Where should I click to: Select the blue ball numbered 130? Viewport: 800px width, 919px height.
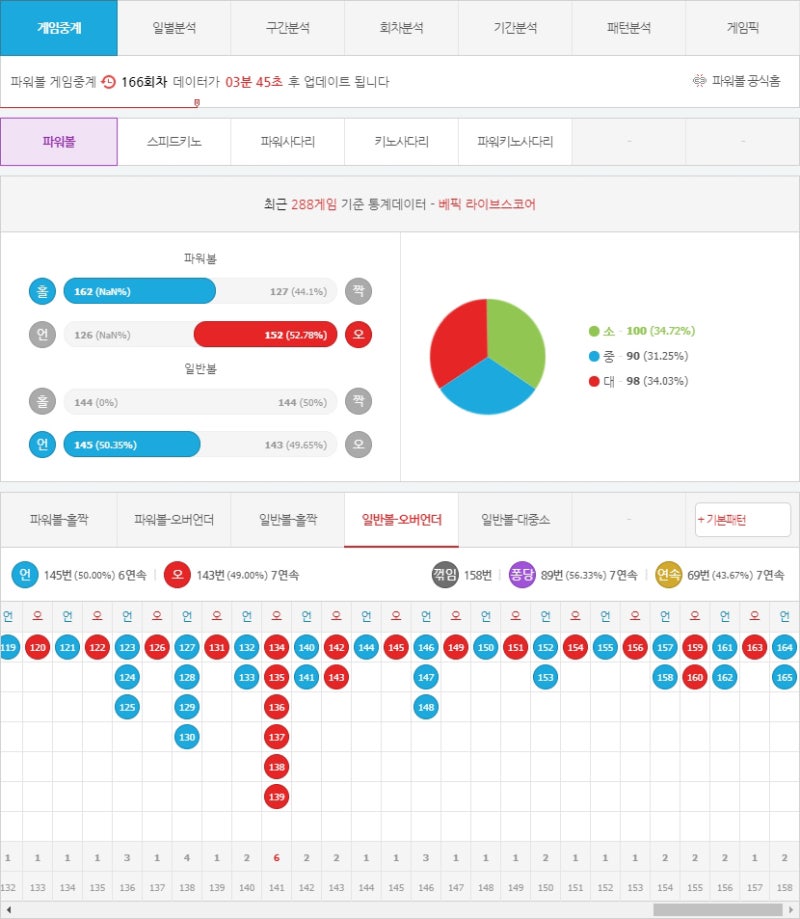[x=187, y=737]
